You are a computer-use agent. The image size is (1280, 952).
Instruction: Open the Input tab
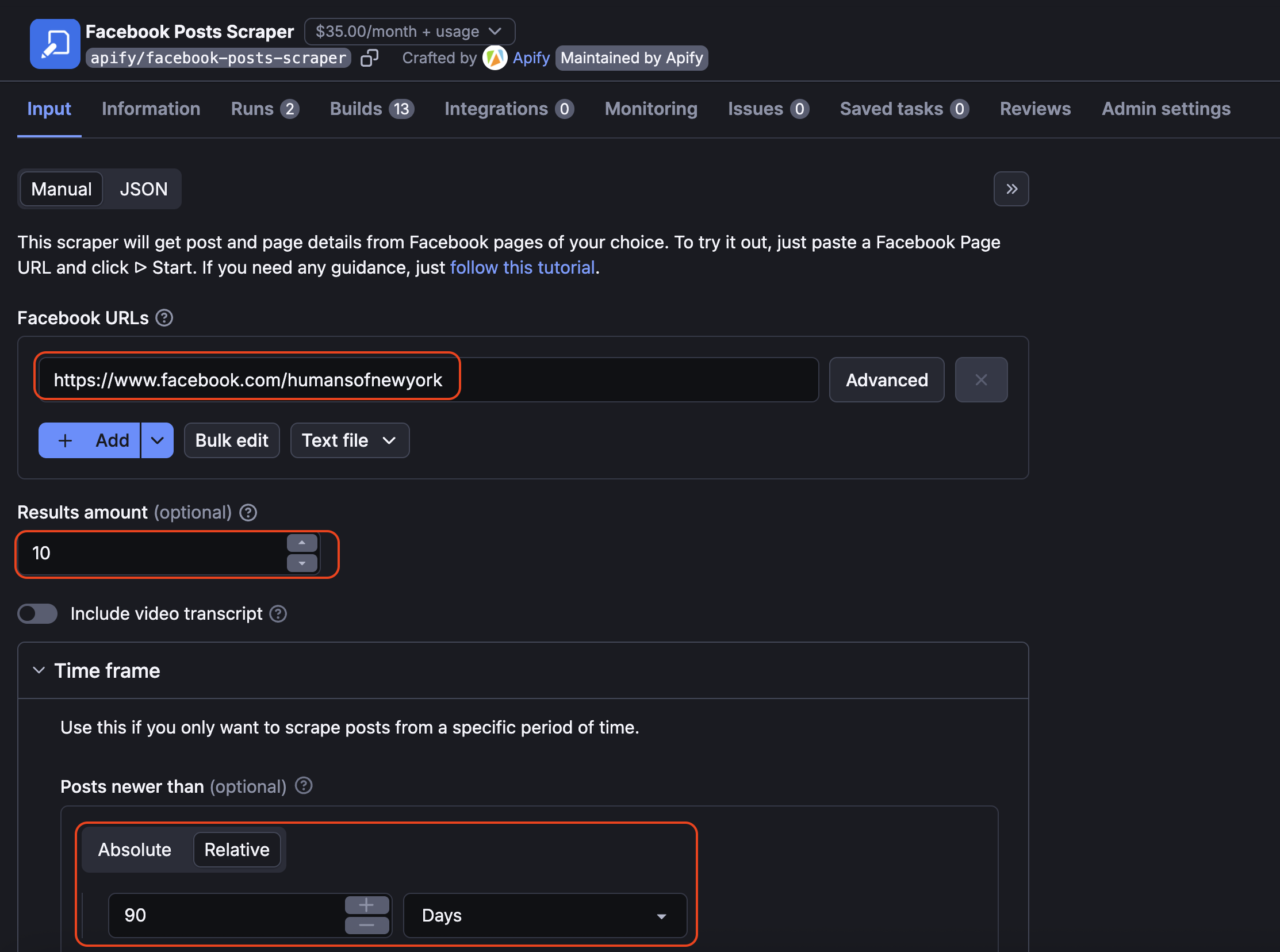(49, 109)
